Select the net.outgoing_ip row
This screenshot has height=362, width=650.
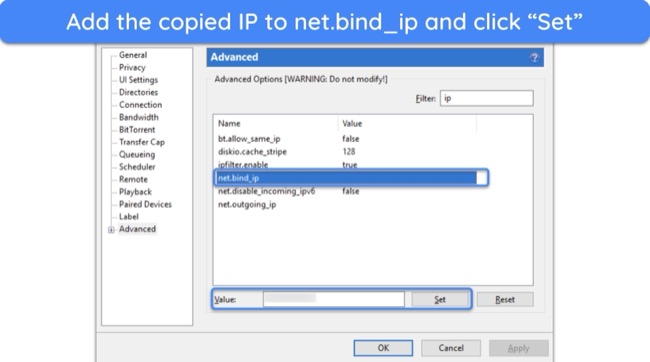click(345, 204)
